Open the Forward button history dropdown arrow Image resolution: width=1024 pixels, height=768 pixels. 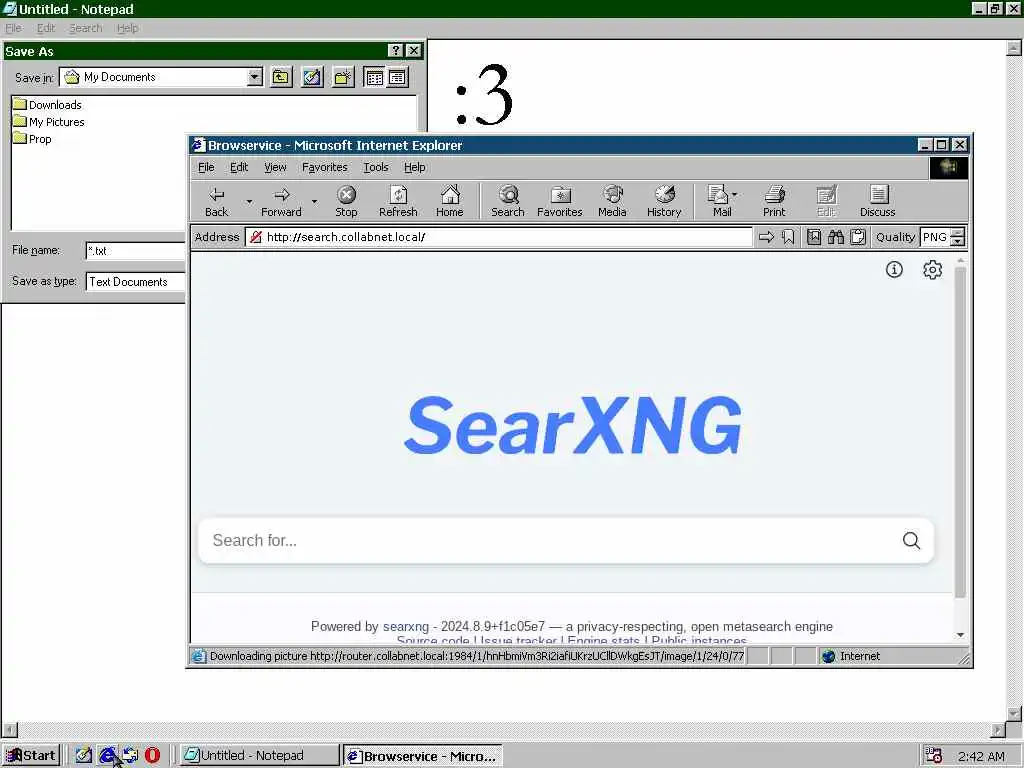(314, 201)
